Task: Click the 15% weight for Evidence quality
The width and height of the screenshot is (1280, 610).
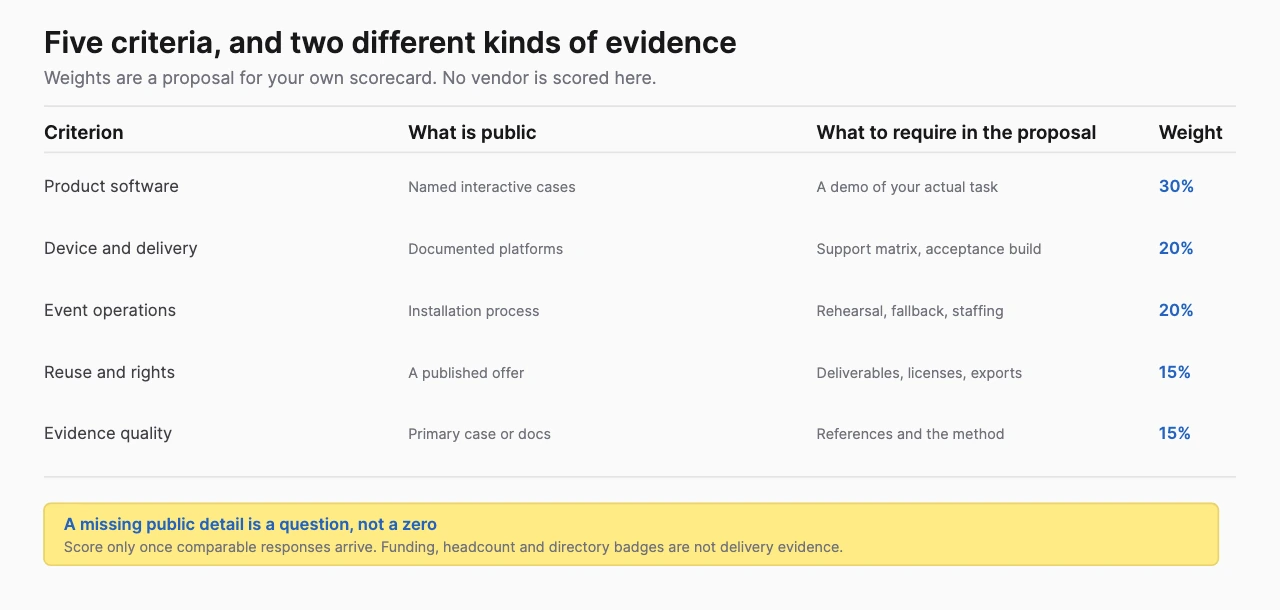Action: click(x=1175, y=433)
